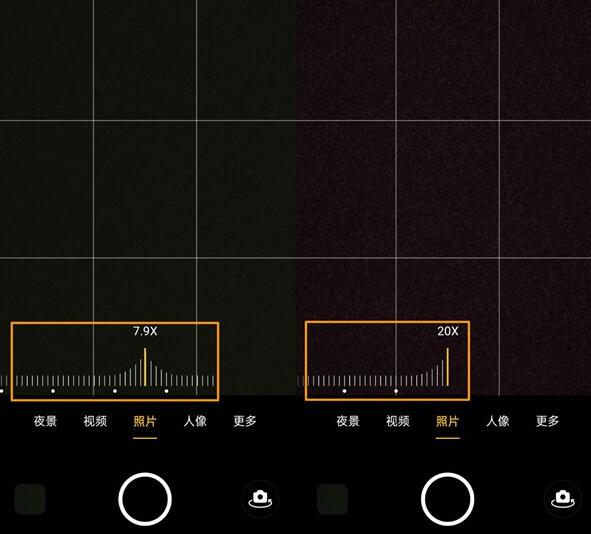Click the 7.9X zoom slider's yellow indicator
Viewport: 591px width, 534px height.
click(145, 367)
